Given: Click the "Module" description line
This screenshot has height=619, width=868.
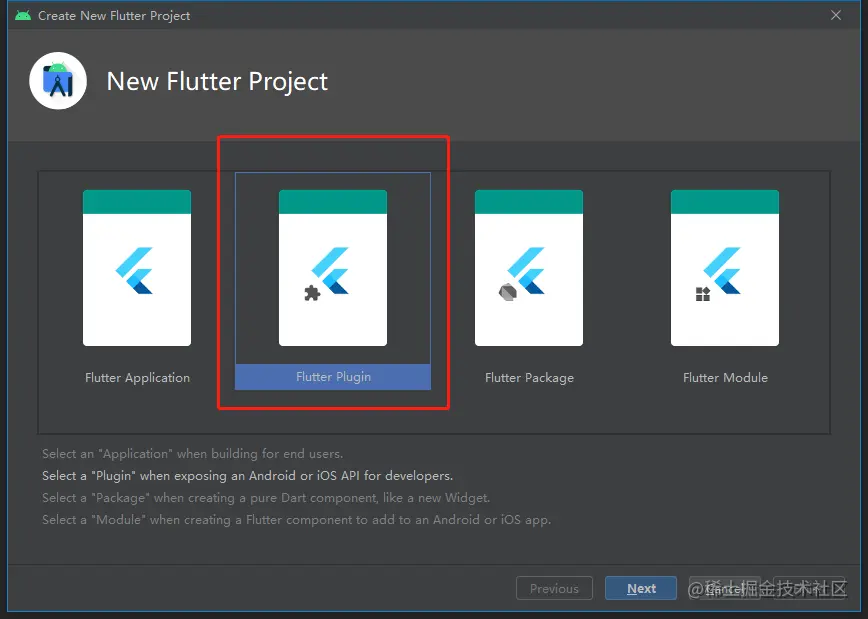Looking at the screenshot, I should 297,520.
